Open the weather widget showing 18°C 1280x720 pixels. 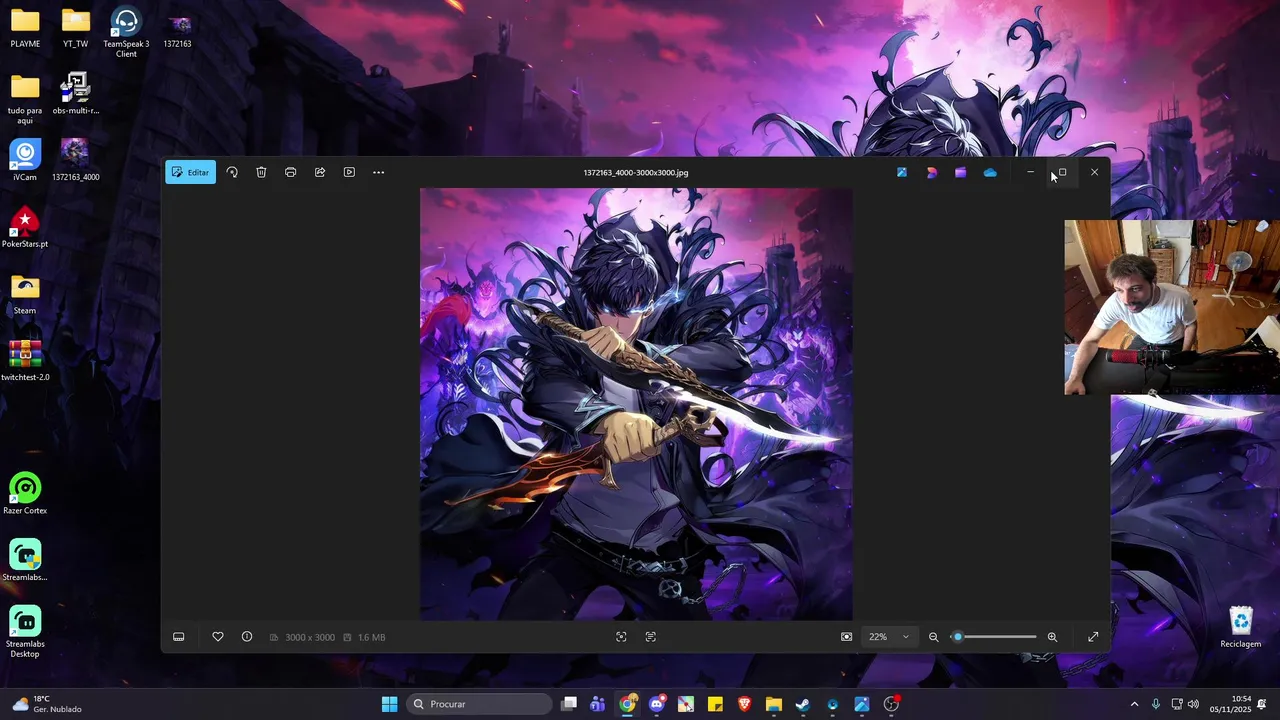tap(48, 704)
